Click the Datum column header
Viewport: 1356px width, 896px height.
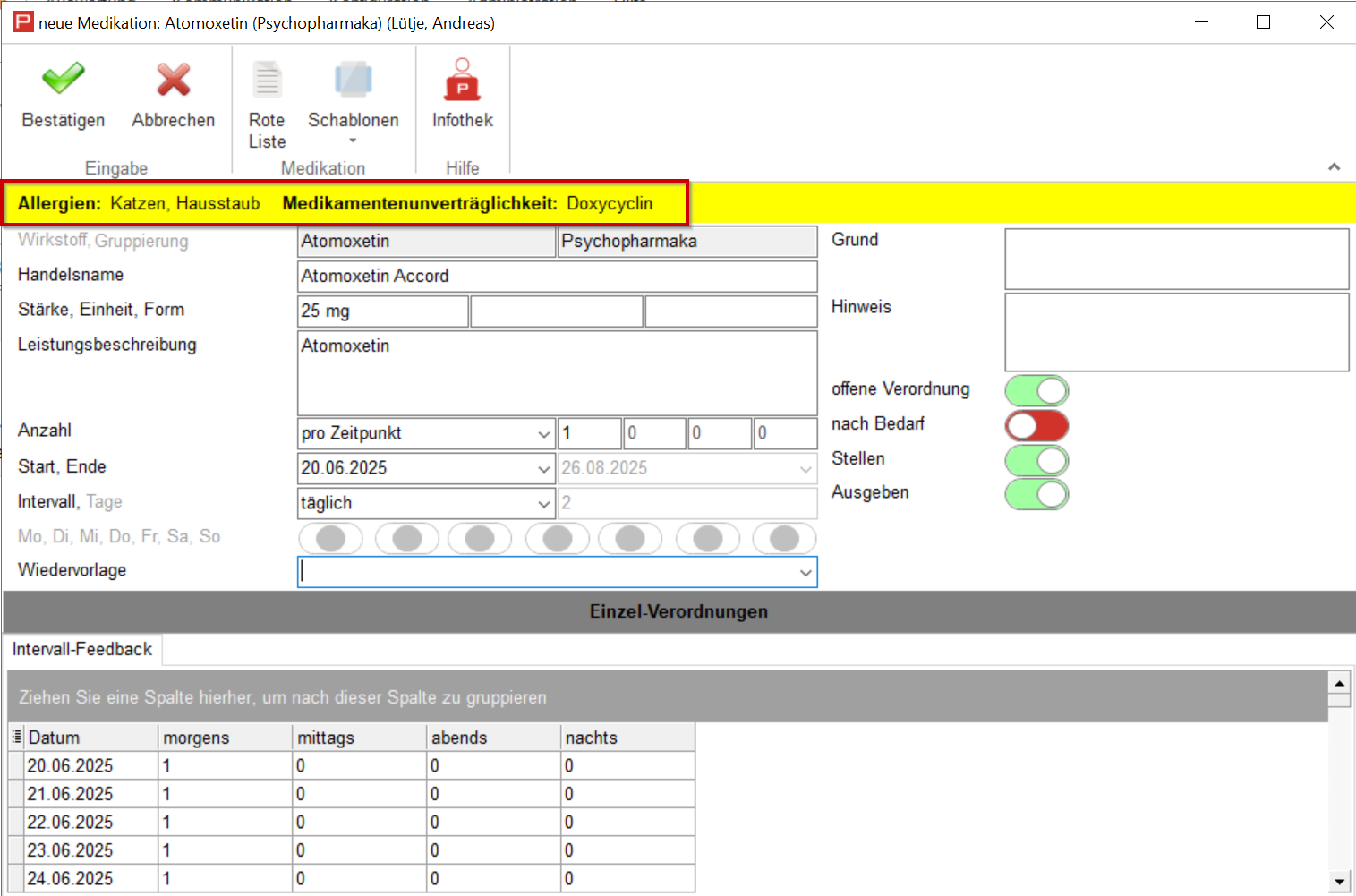(90, 738)
